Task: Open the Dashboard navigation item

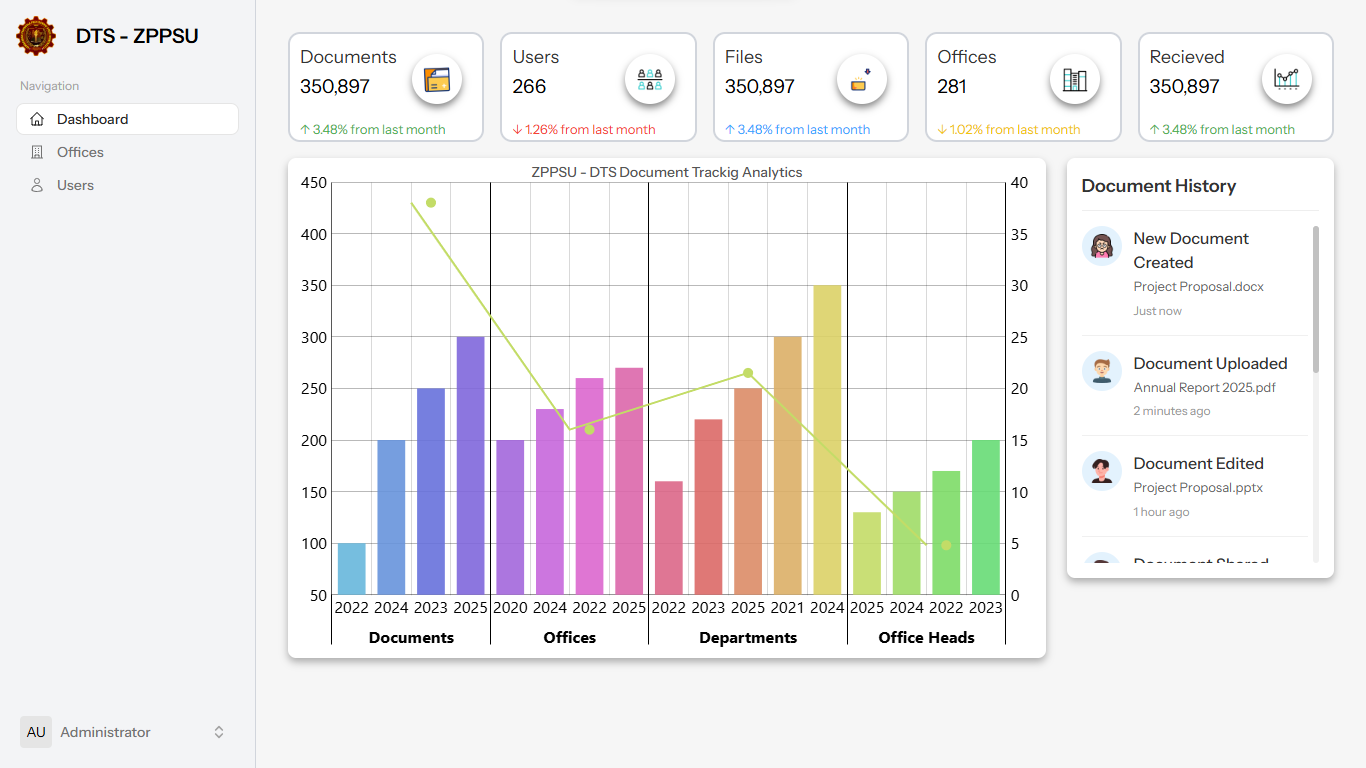Action: (127, 119)
